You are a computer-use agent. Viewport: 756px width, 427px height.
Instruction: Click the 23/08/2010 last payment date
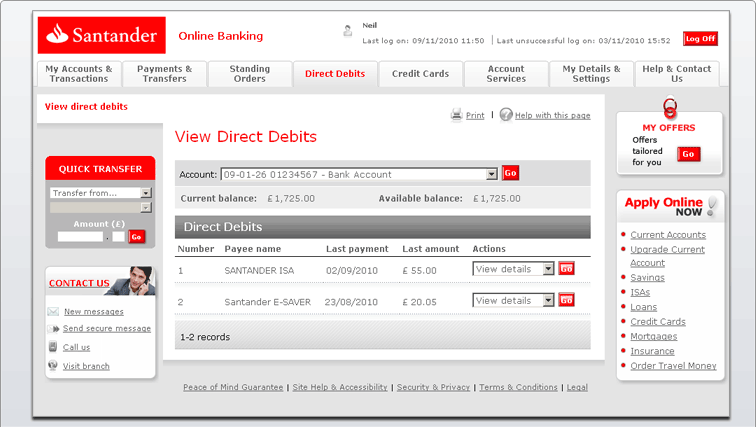coord(351,302)
